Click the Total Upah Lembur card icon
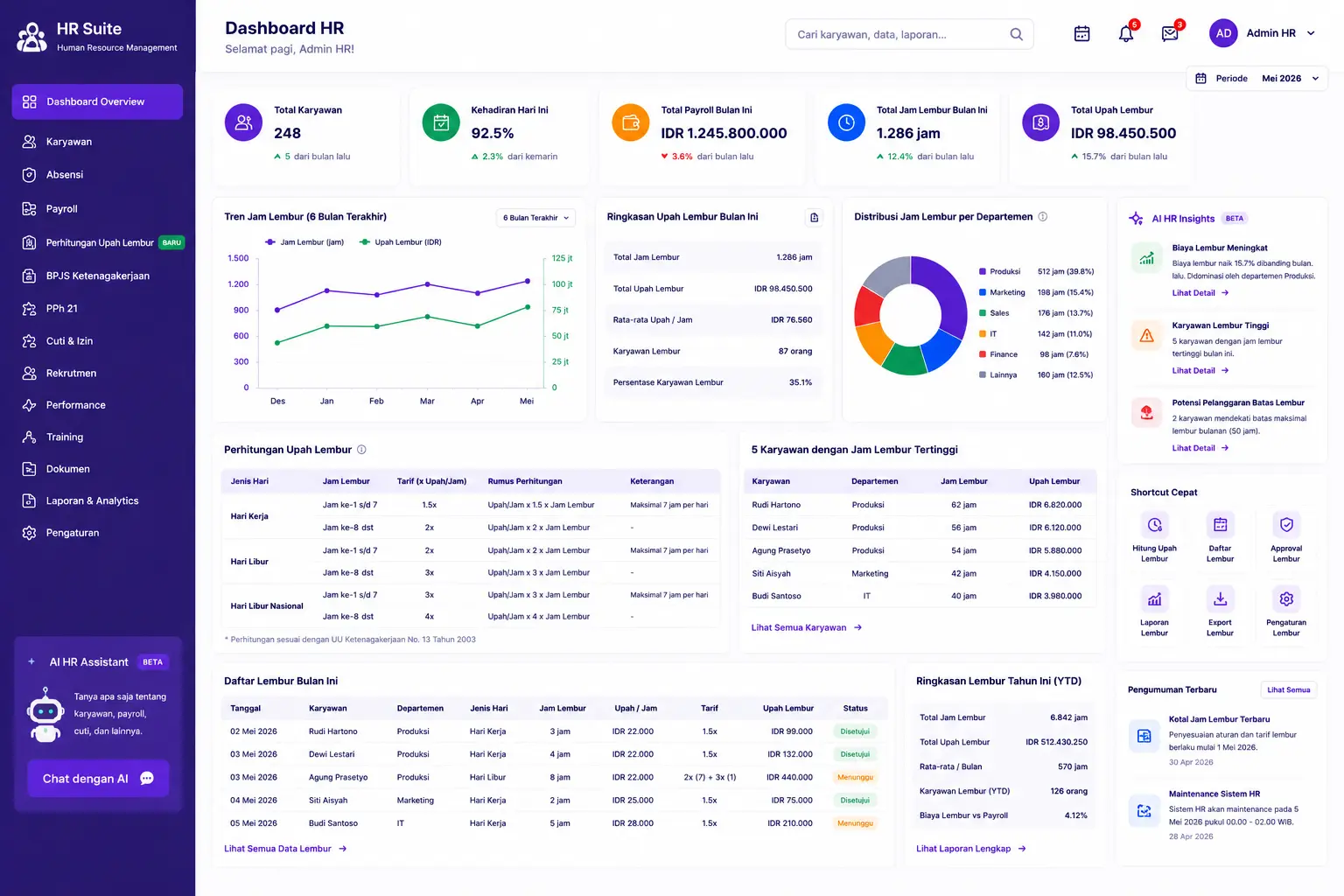 coord(1040,122)
